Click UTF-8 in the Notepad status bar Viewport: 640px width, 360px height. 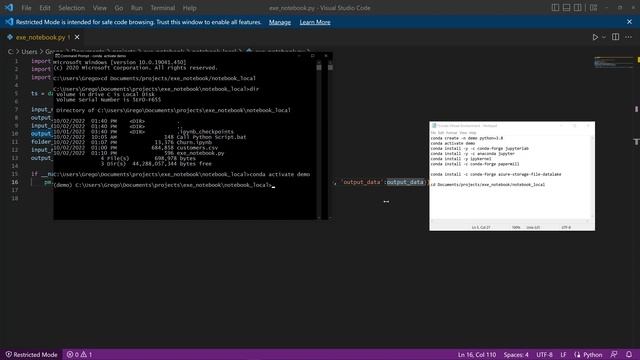pyautogui.click(x=566, y=227)
